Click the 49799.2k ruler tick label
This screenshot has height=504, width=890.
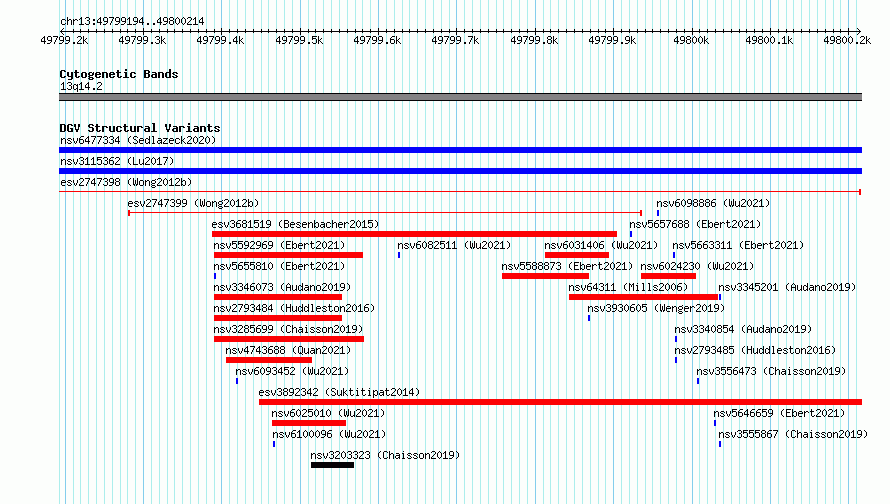tap(64, 40)
